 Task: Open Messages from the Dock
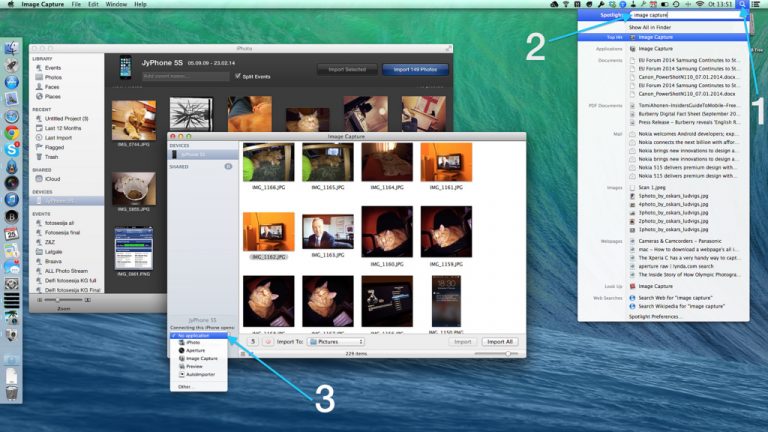[x=11, y=267]
